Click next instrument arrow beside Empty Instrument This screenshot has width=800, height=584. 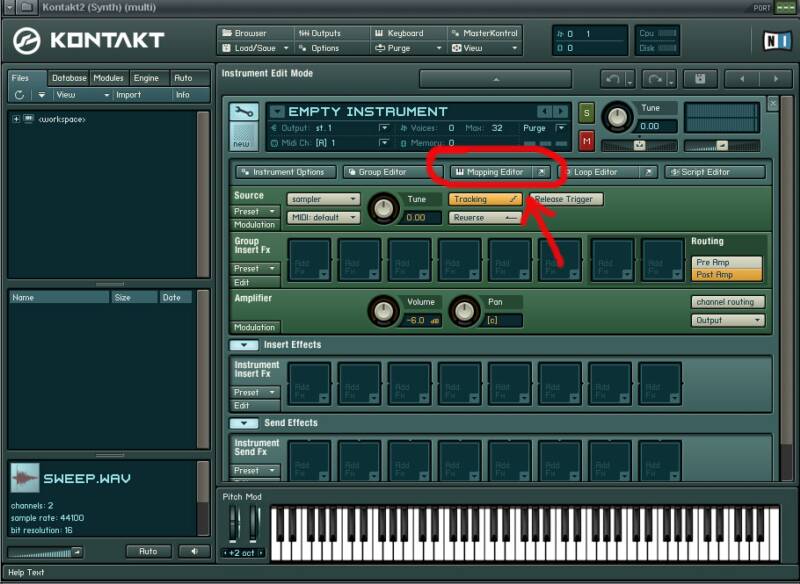tap(561, 111)
